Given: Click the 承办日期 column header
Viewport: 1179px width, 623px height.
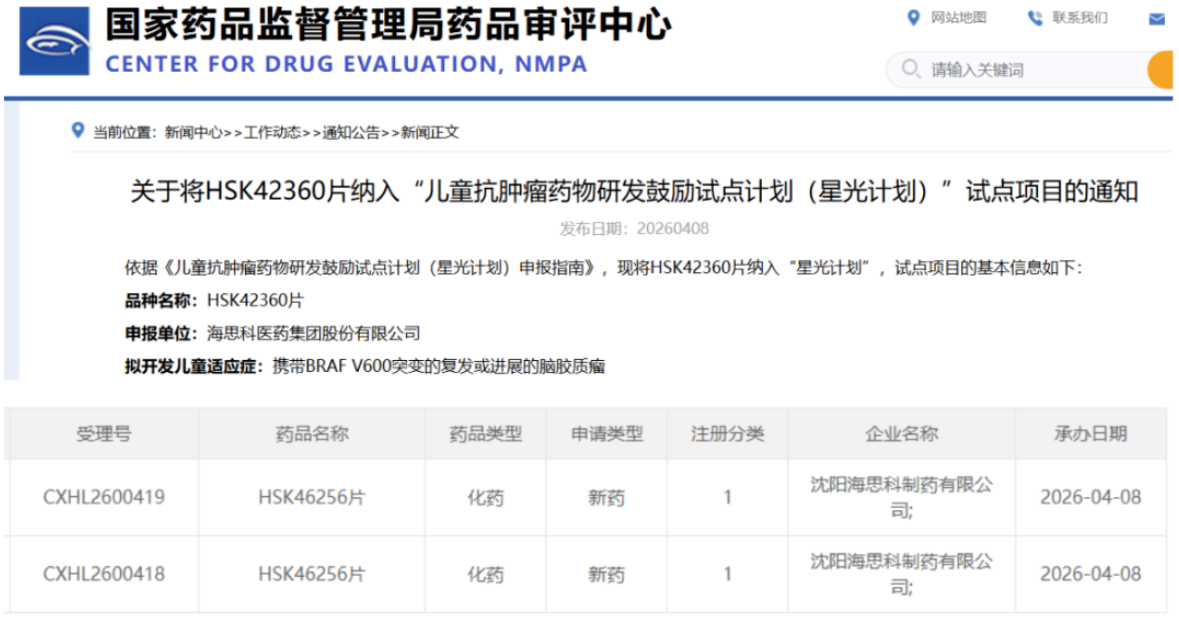Looking at the screenshot, I should (1090, 434).
